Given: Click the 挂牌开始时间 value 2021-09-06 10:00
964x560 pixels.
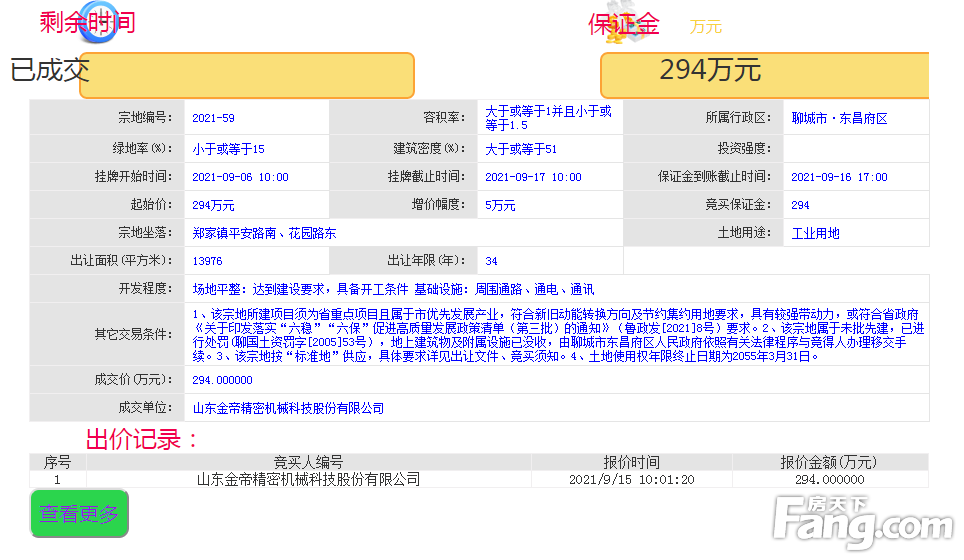Looking at the screenshot, I should coord(240,177).
